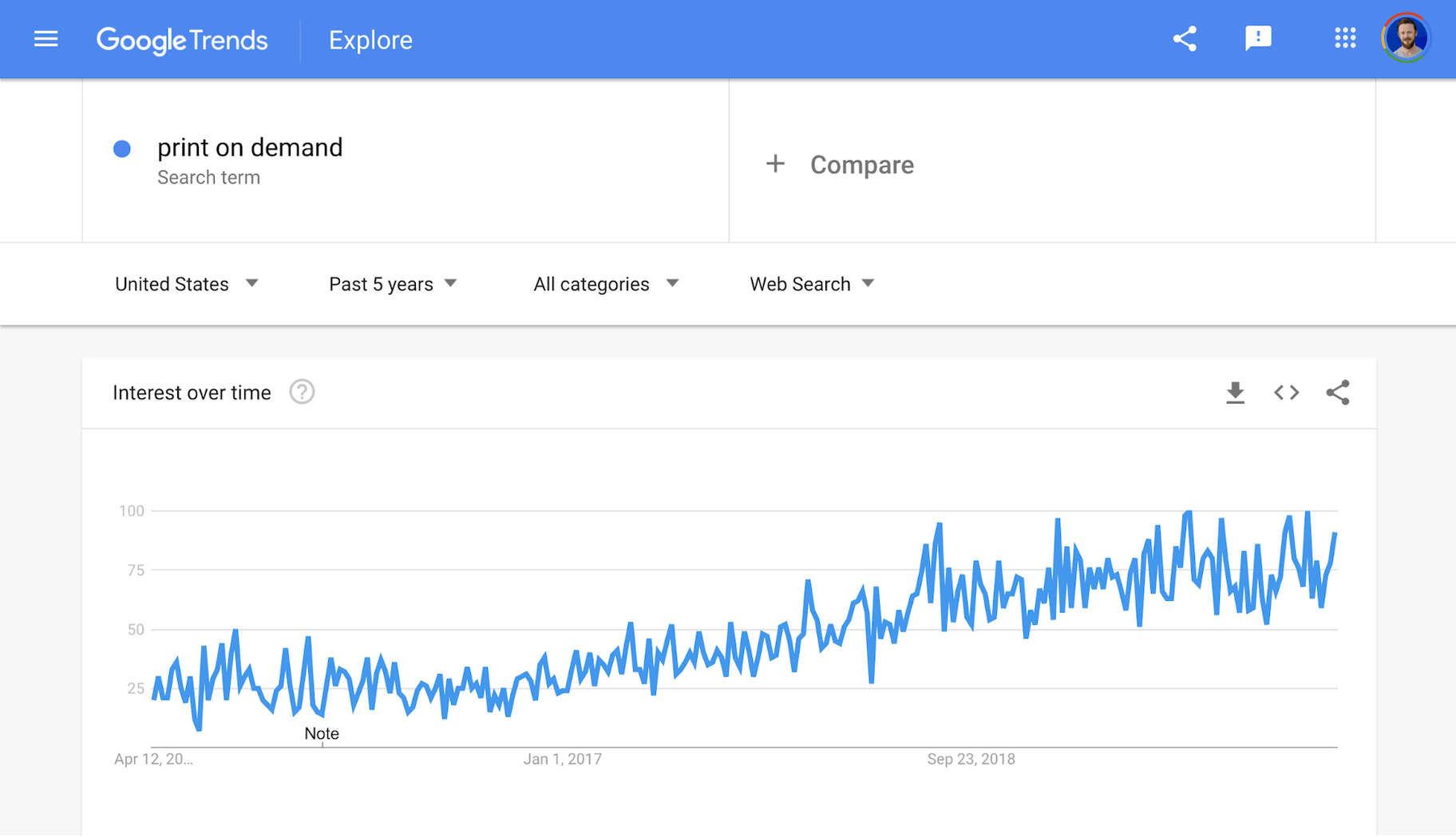Send feedback via the header icon
The width and height of the screenshot is (1456, 837).
click(x=1258, y=38)
